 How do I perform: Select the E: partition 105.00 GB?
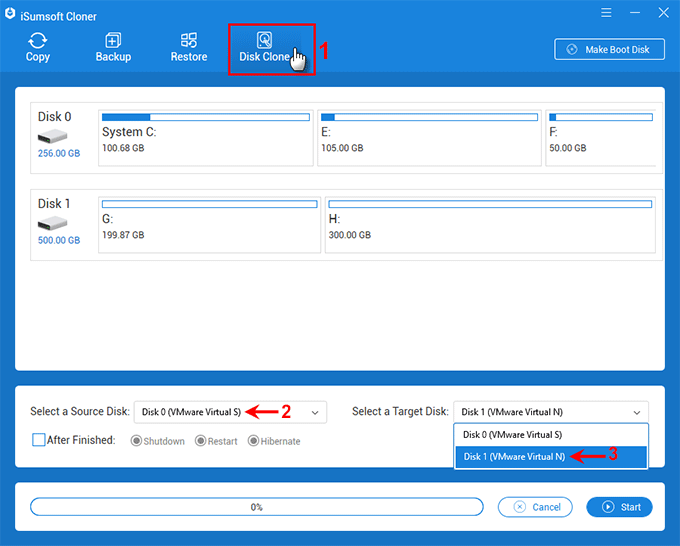(429, 138)
